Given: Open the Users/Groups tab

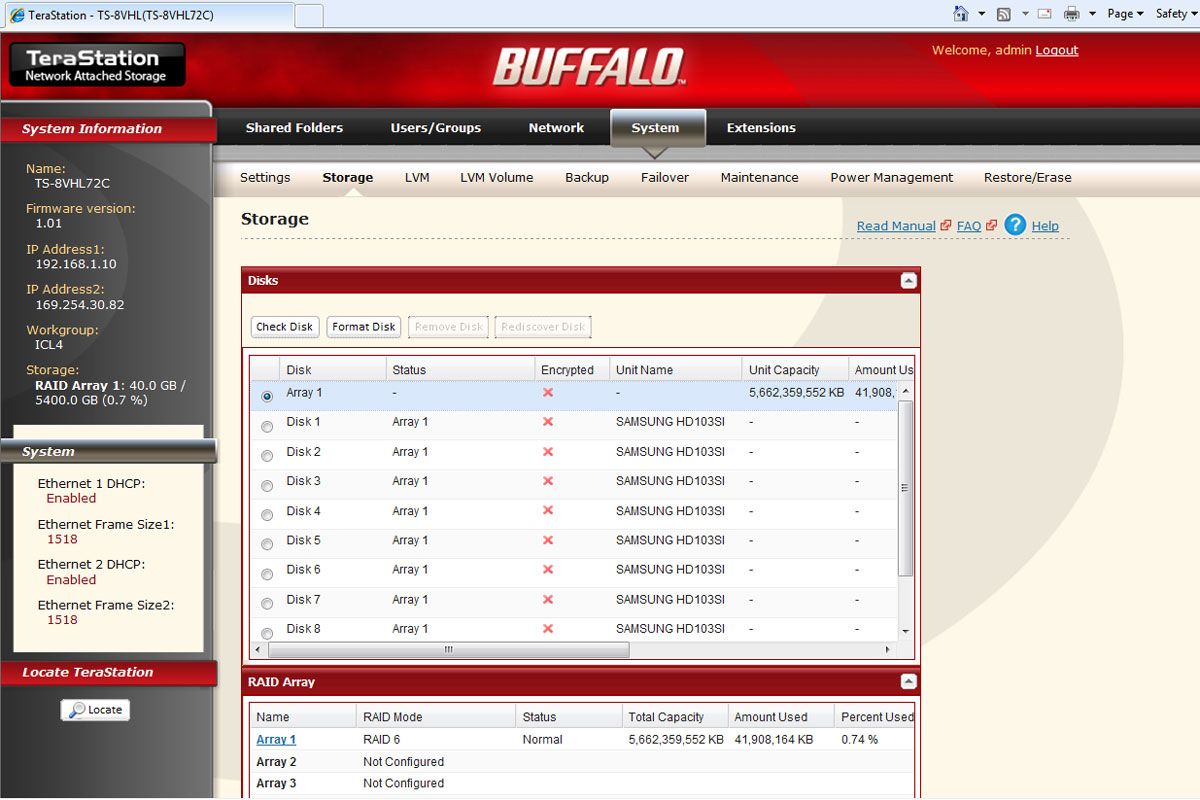Looking at the screenshot, I should (436, 128).
